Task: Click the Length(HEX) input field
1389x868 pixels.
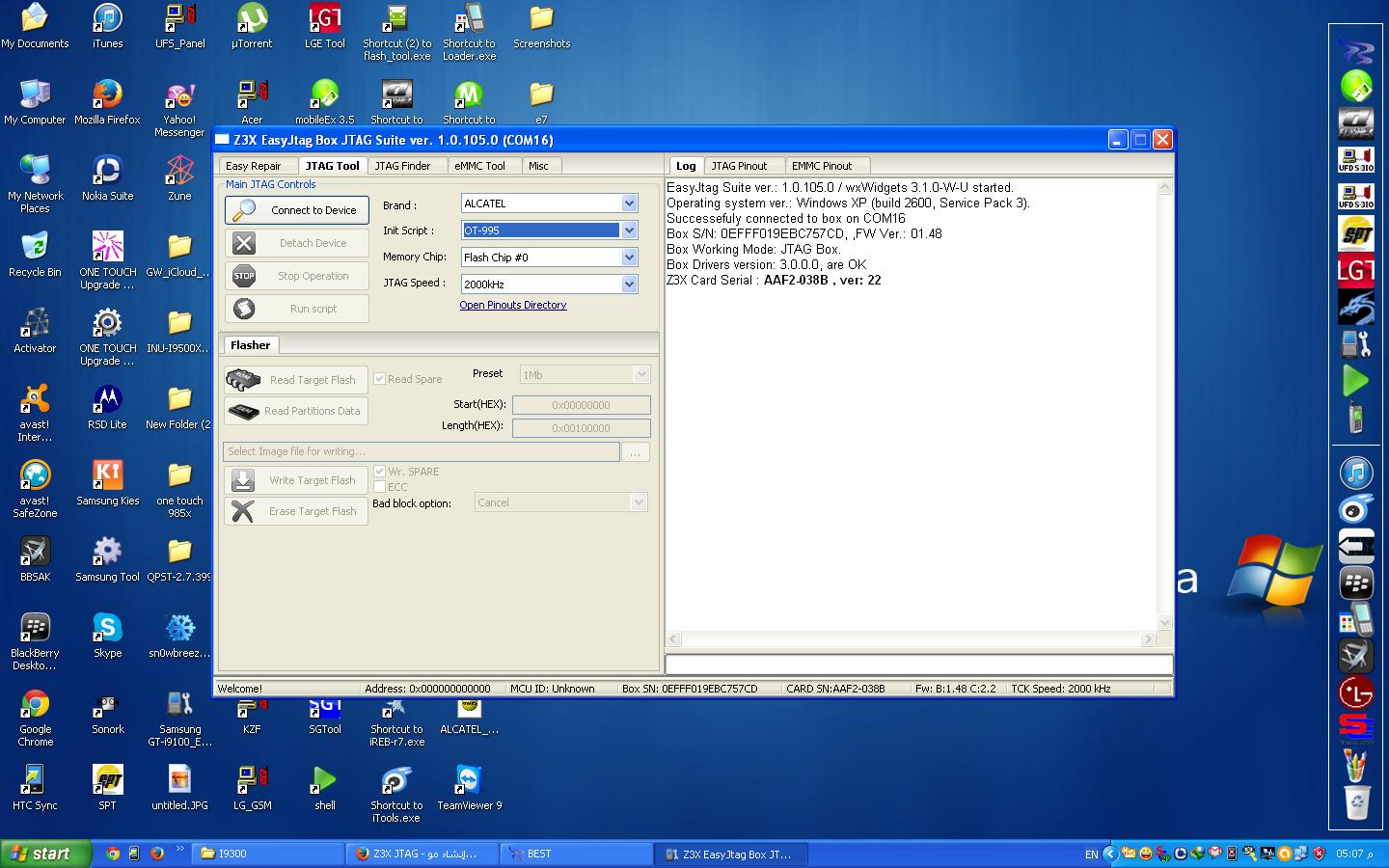Action: tap(582, 428)
